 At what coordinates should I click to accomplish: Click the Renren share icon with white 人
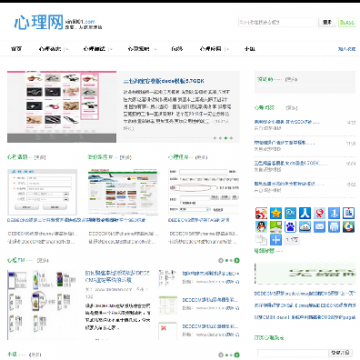click(305, 213)
